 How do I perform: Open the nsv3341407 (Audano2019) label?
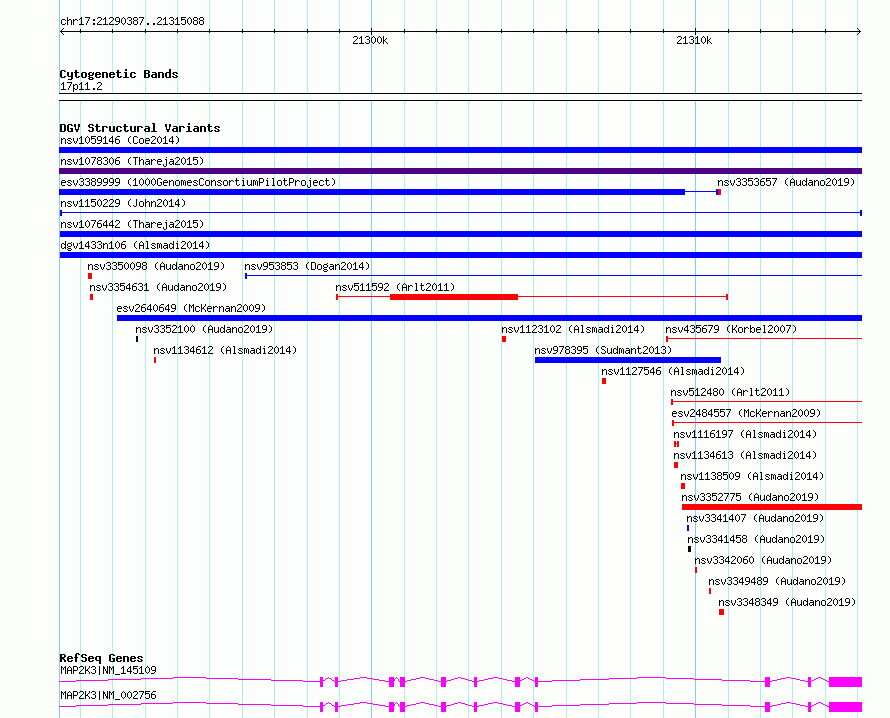click(x=755, y=518)
